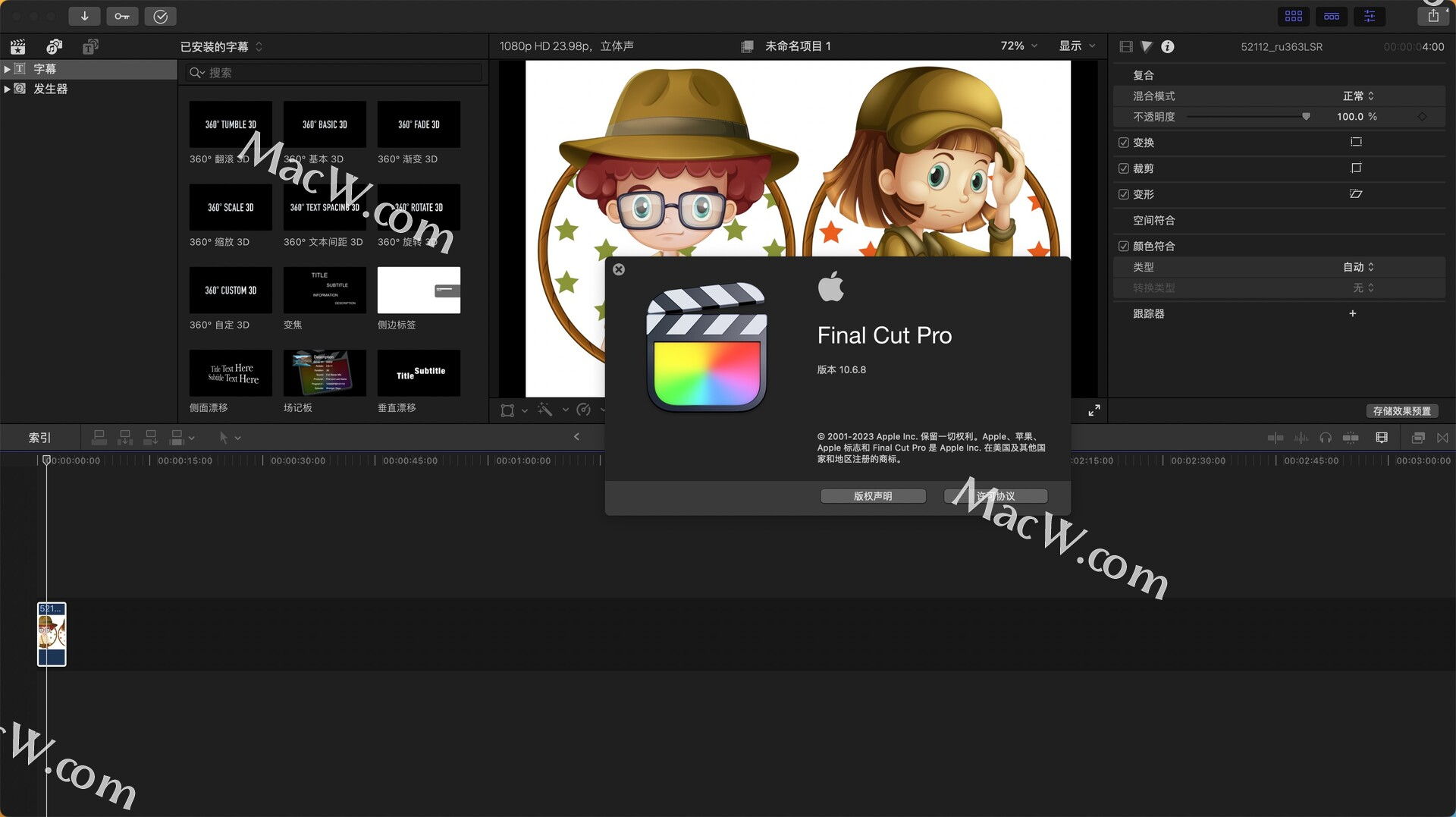Select the 垂直漂移 title thumbnail

pyautogui.click(x=419, y=372)
